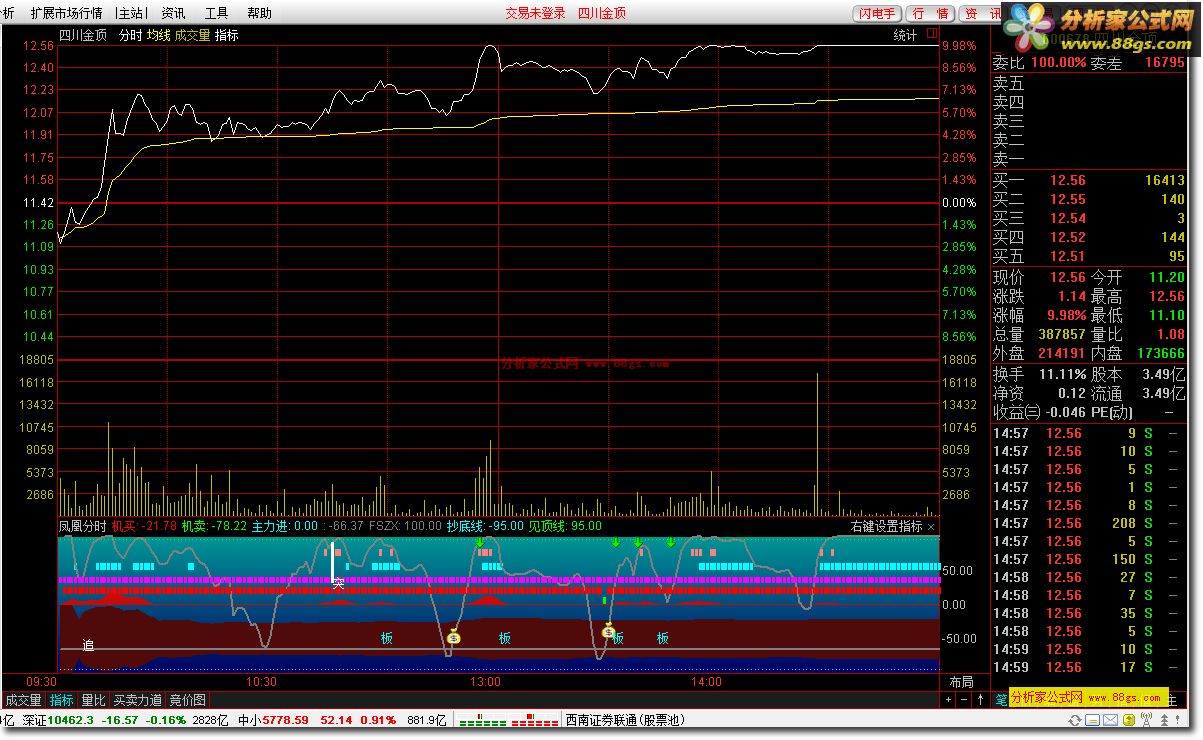Click the up arrow icon under 布局
The image size is (1203, 740).
979,700
